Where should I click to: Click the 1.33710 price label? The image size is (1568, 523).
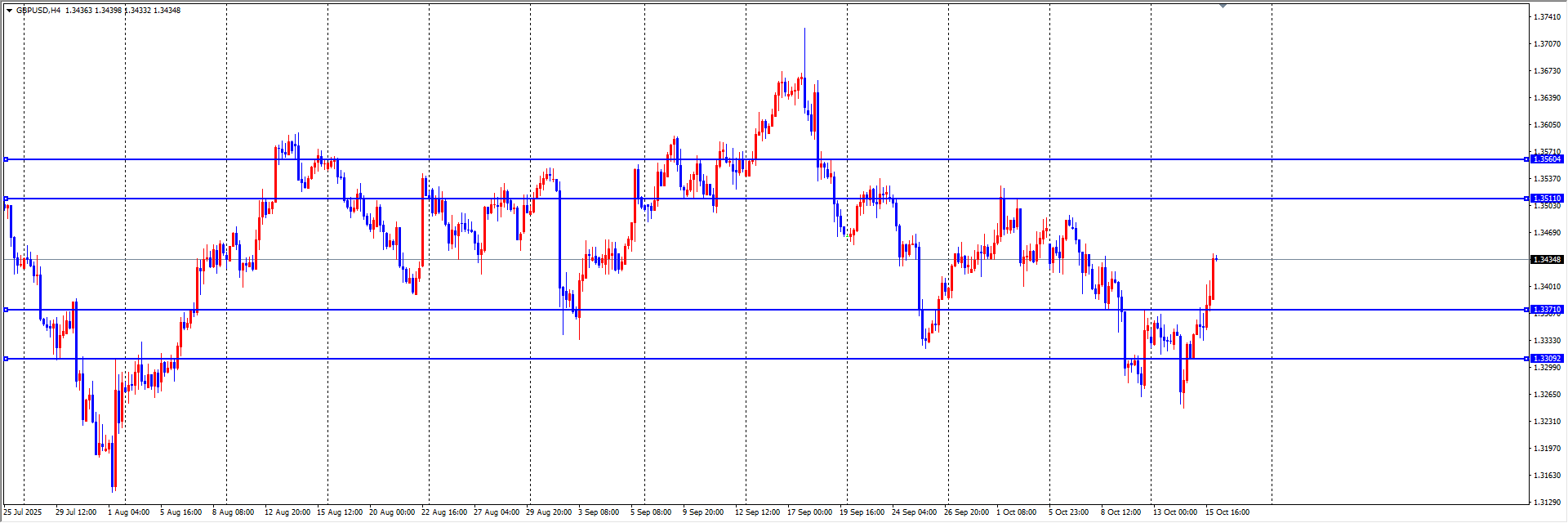1547,310
